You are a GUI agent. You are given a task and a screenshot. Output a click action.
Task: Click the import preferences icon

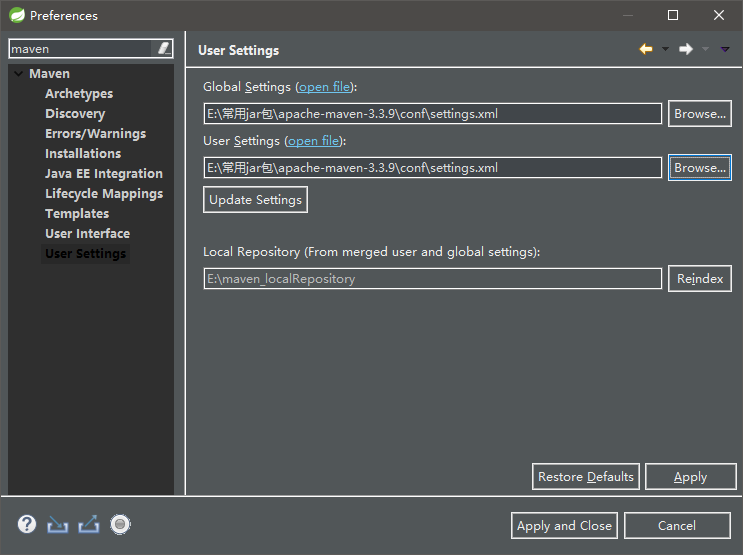click(57, 525)
